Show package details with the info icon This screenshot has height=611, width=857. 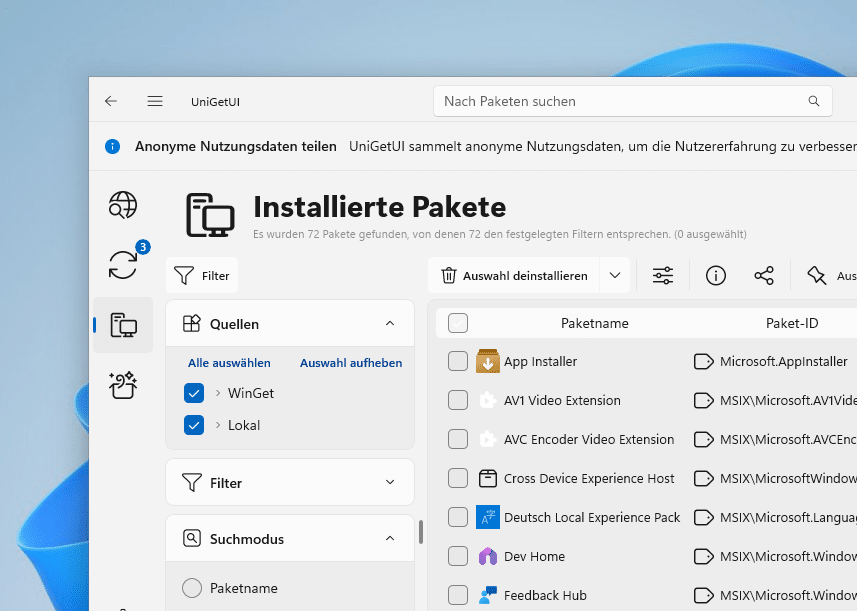tap(715, 275)
